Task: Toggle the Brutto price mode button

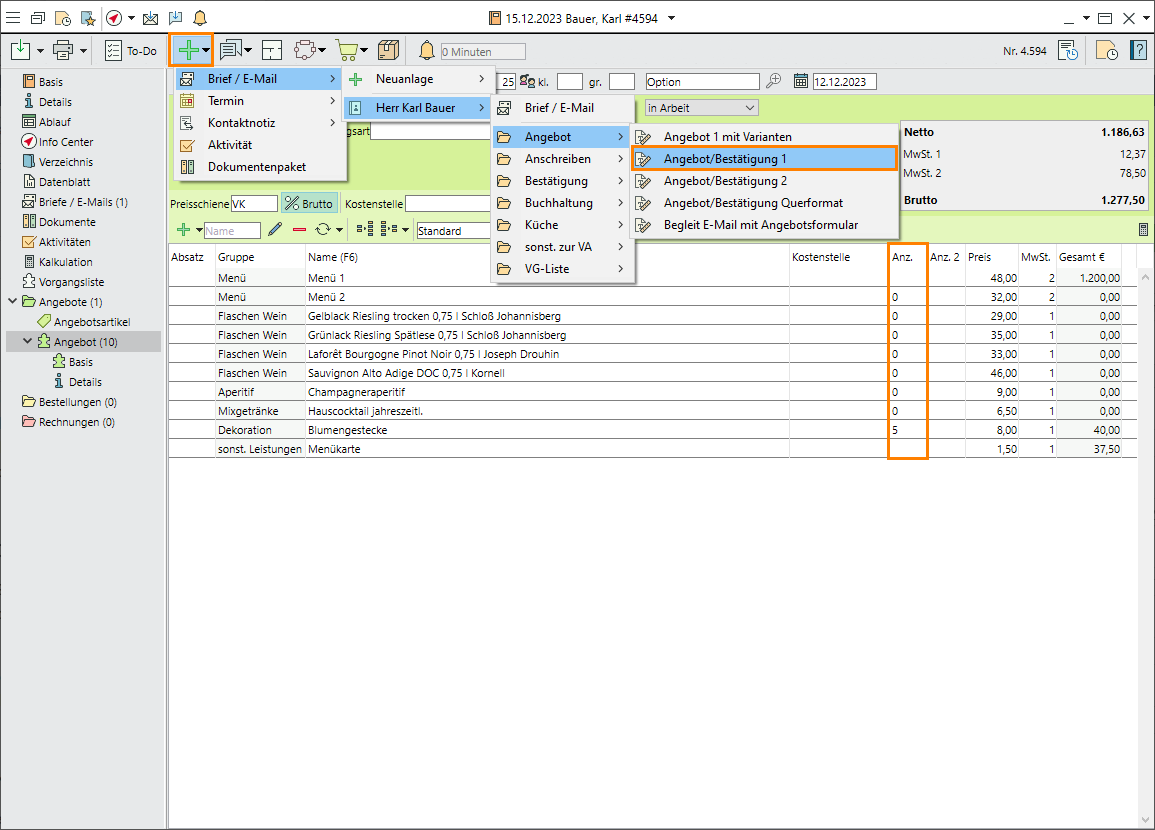Action: 309,203
